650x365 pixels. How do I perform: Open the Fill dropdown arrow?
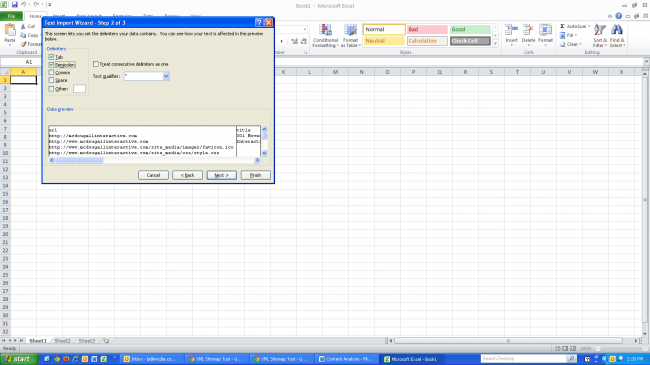click(x=575, y=35)
